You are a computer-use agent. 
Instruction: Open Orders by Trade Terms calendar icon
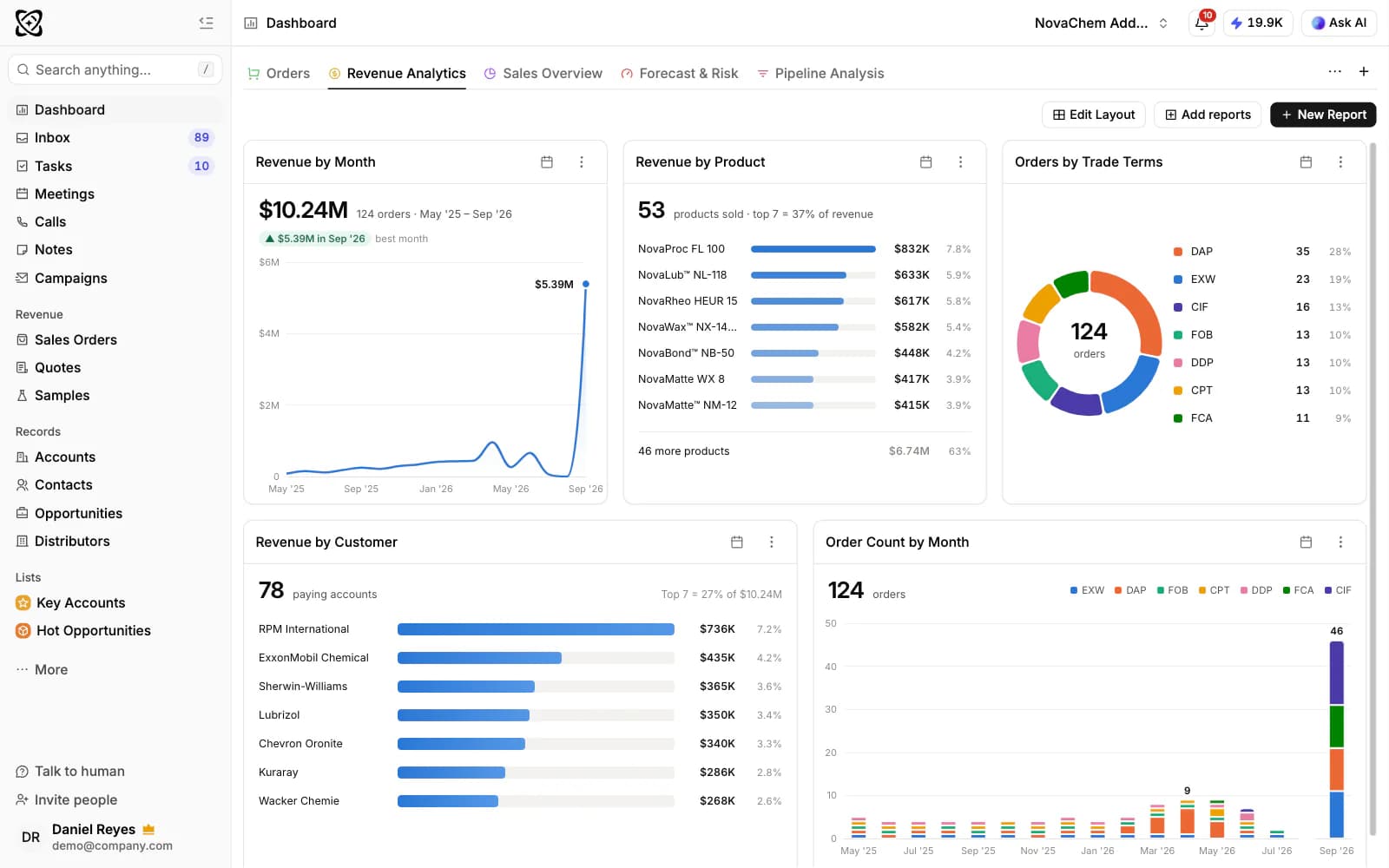click(1306, 162)
